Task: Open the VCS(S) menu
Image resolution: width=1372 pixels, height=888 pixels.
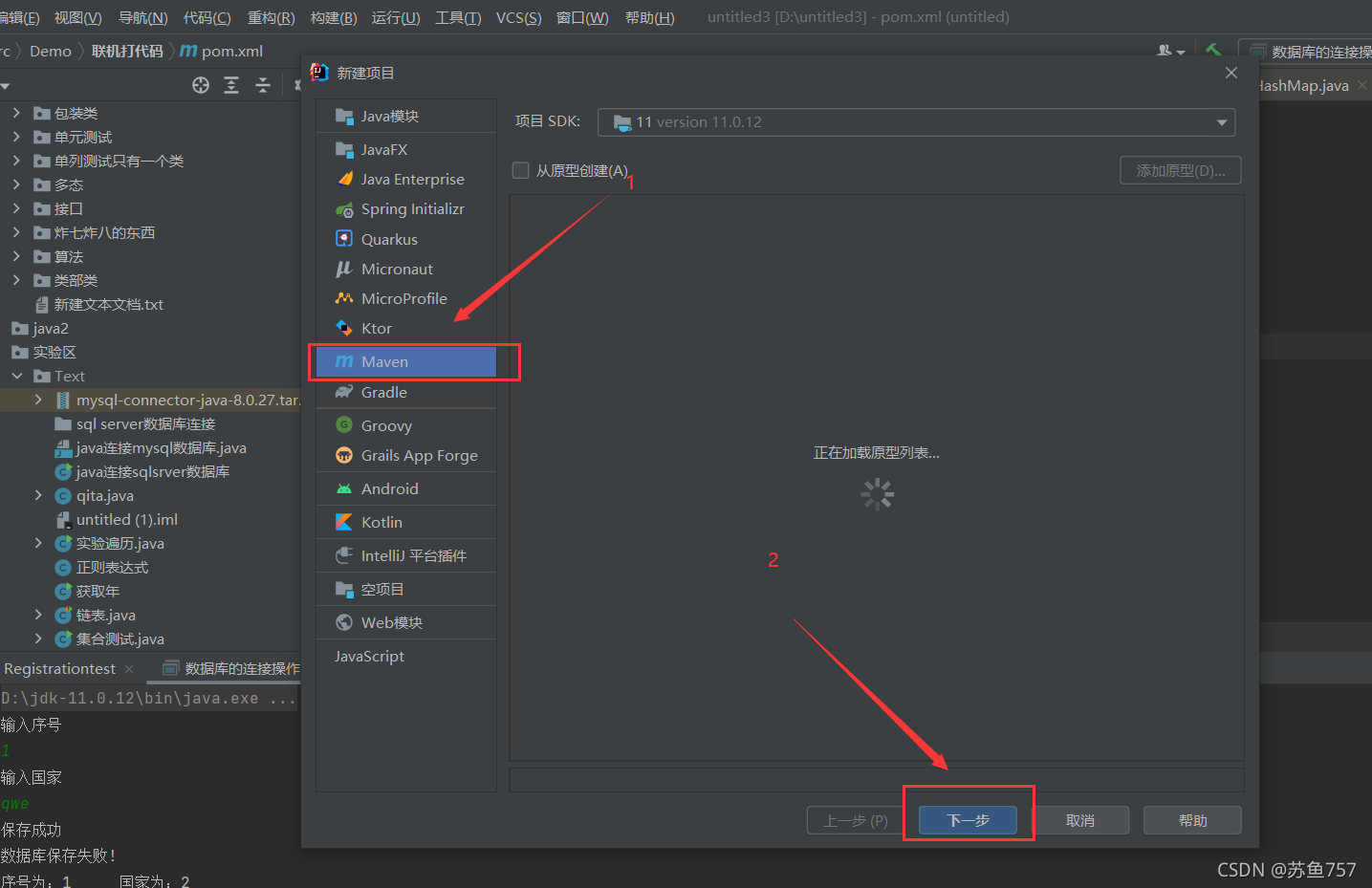Action: tap(518, 17)
